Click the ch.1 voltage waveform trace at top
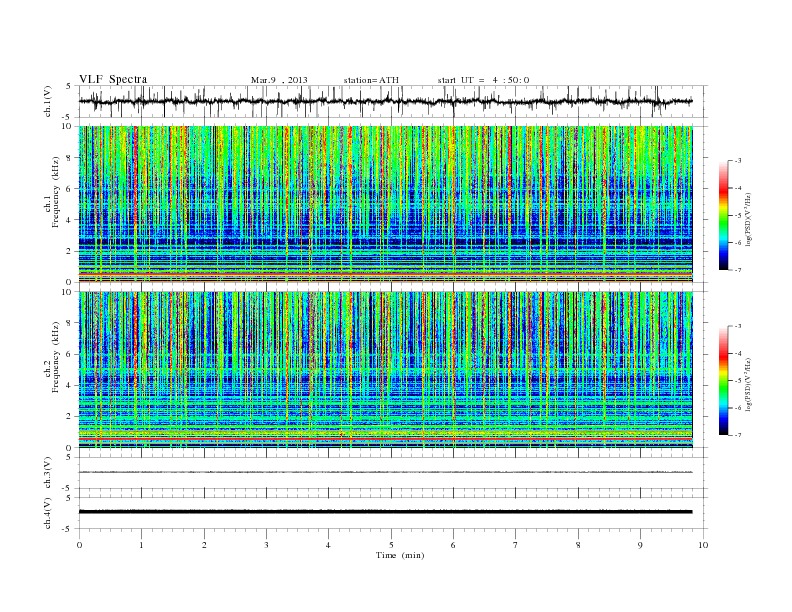Image resolution: width=792 pixels, height=612 pixels. pyautogui.click(x=385, y=101)
